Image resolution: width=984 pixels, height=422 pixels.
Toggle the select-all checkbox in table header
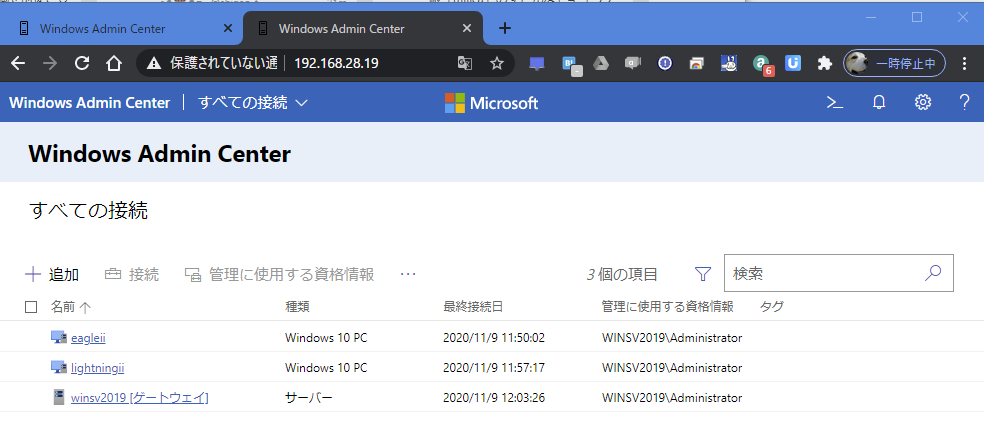31,307
